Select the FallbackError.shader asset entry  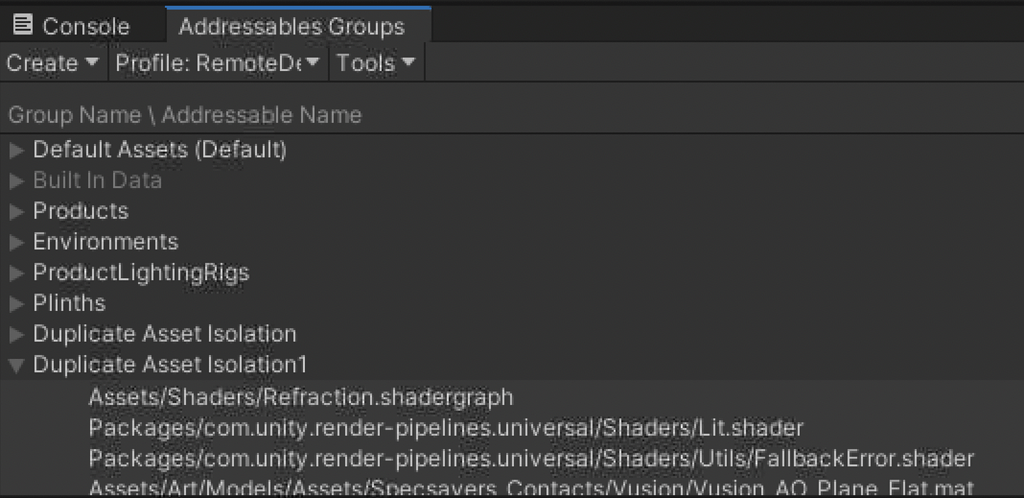tap(530, 459)
